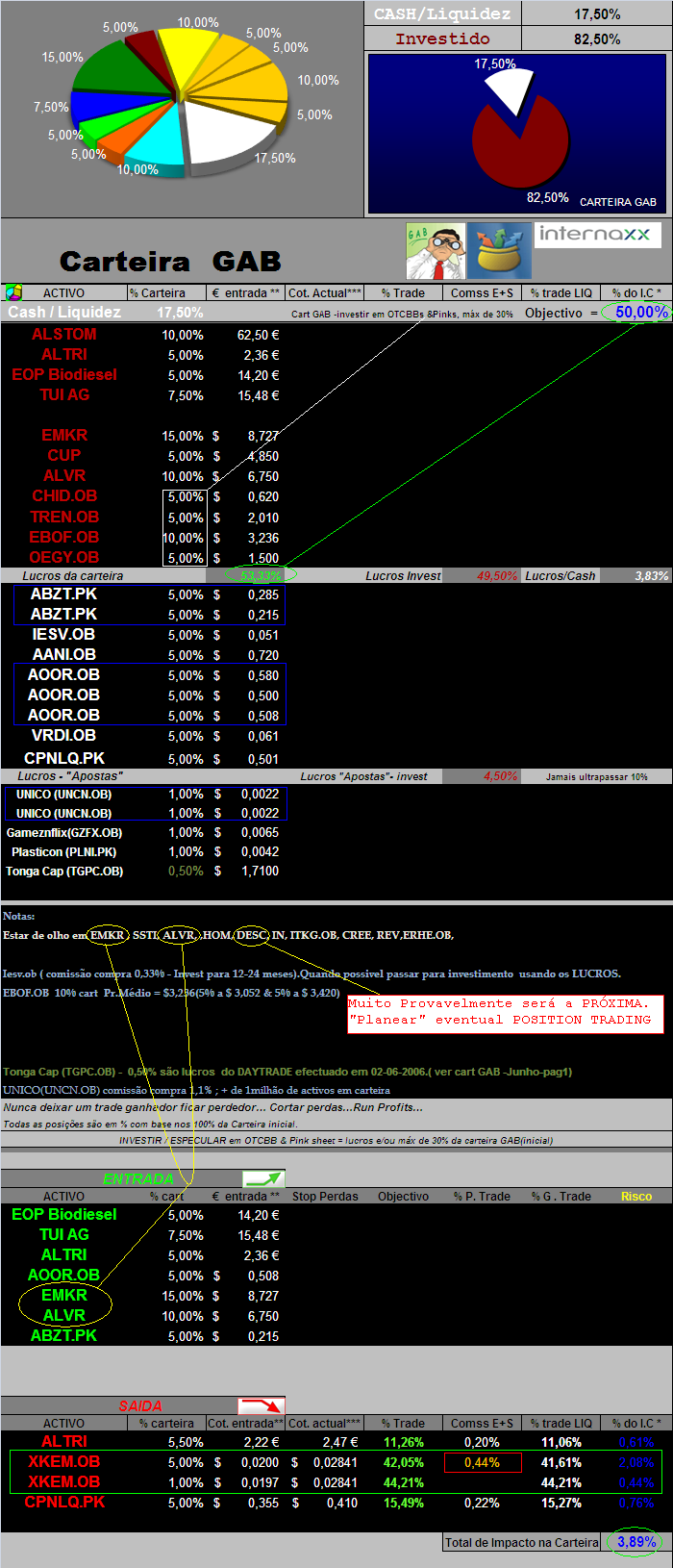Select the yellow Risco column header

tap(636, 1196)
